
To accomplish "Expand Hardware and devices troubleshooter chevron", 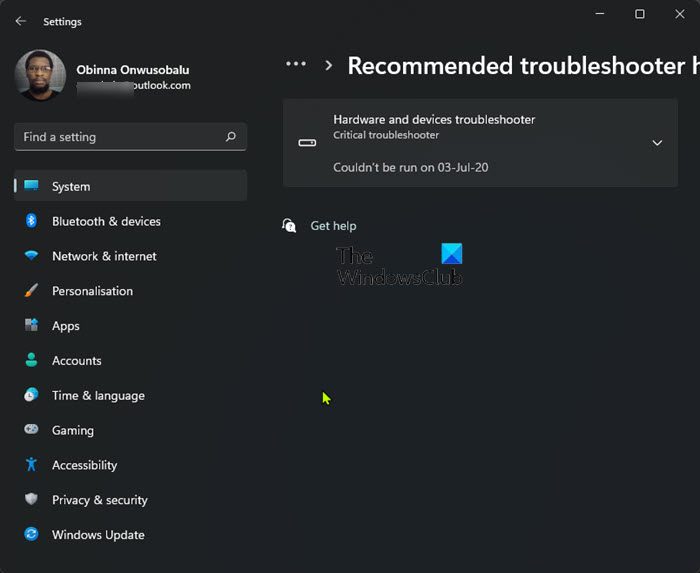I will (657, 143).
